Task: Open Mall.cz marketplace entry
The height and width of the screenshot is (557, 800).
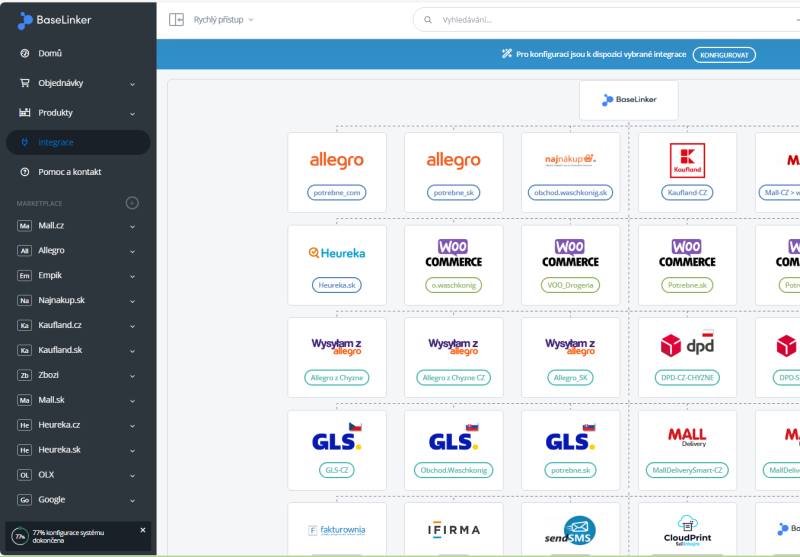Action: 51,225
